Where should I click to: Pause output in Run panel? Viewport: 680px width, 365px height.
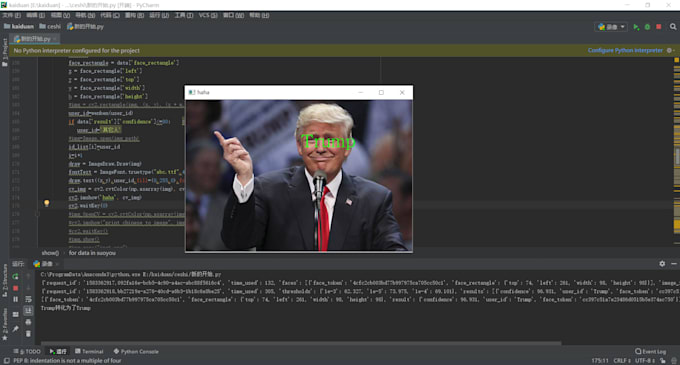[x=16, y=299]
